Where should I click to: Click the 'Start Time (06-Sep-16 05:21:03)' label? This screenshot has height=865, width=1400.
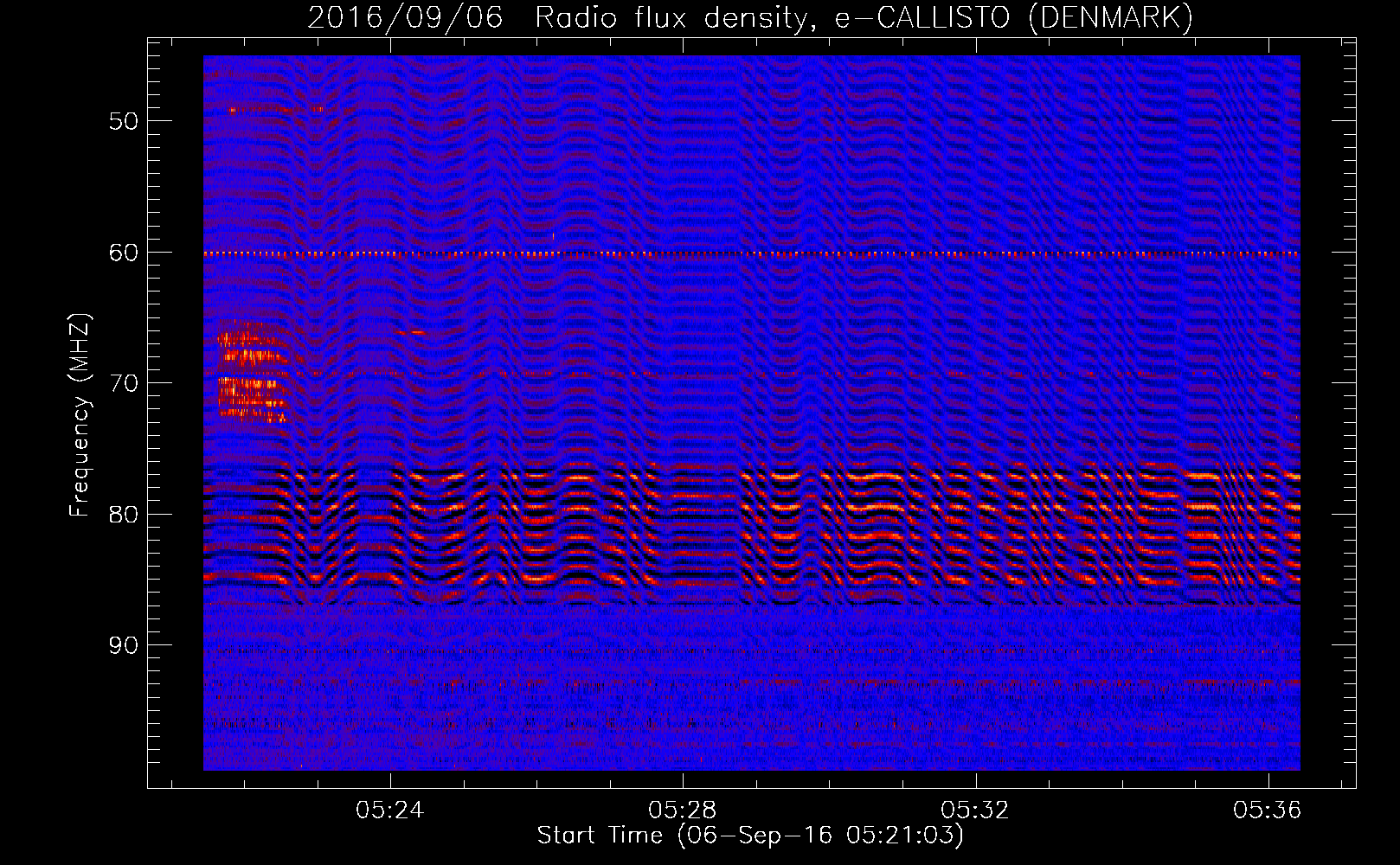[750, 836]
